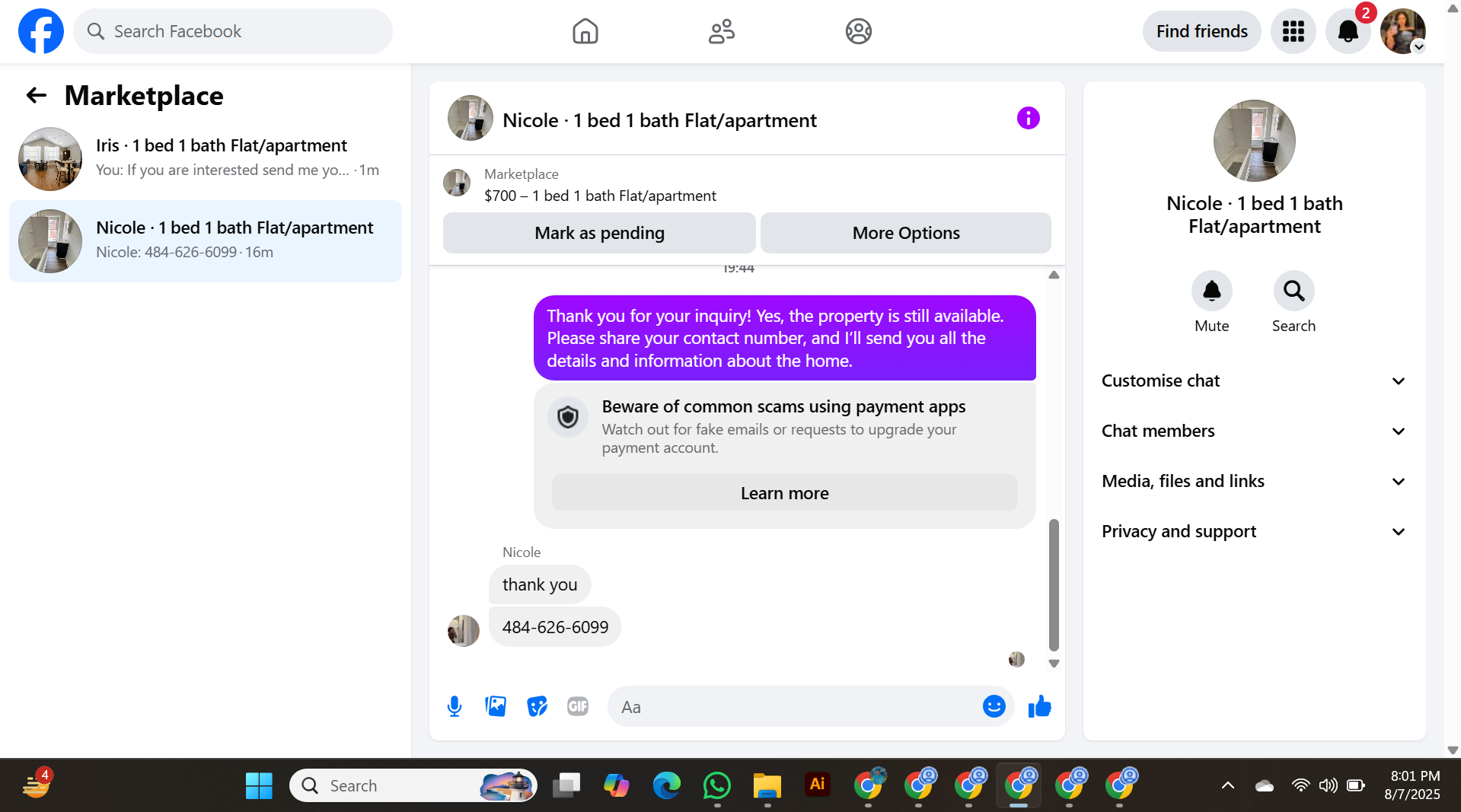Image resolution: width=1461 pixels, height=812 pixels.
Task: Open the large listing photo in right panel
Action: [1254, 141]
